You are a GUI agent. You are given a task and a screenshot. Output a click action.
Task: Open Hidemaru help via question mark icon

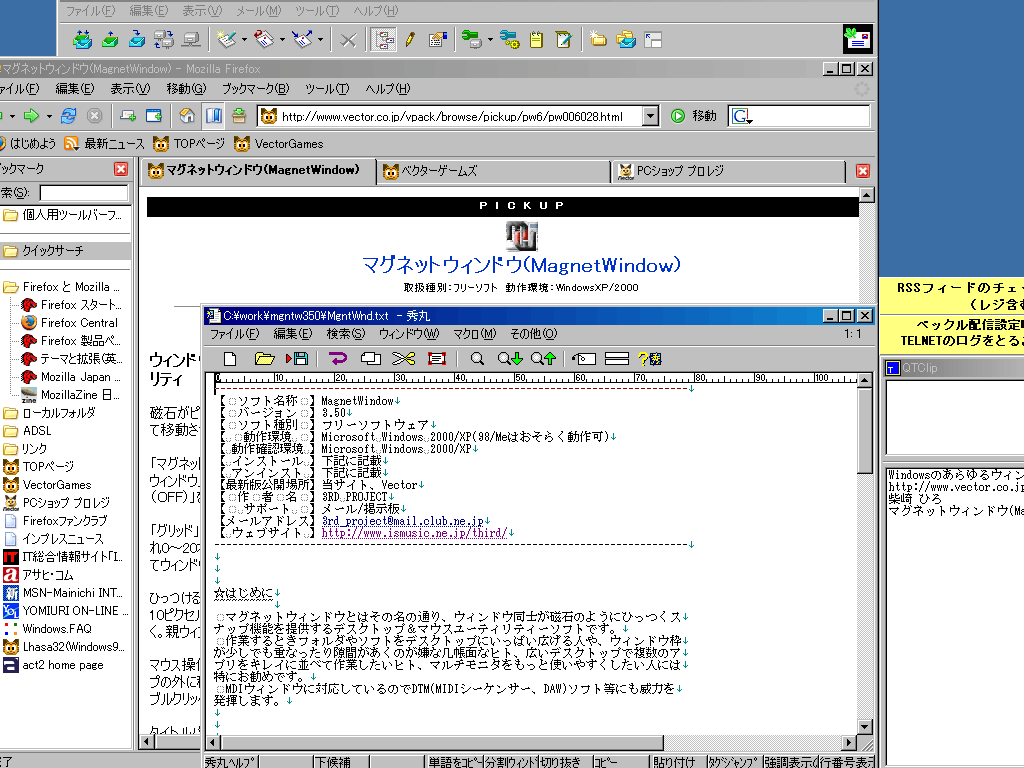[650, 359]
